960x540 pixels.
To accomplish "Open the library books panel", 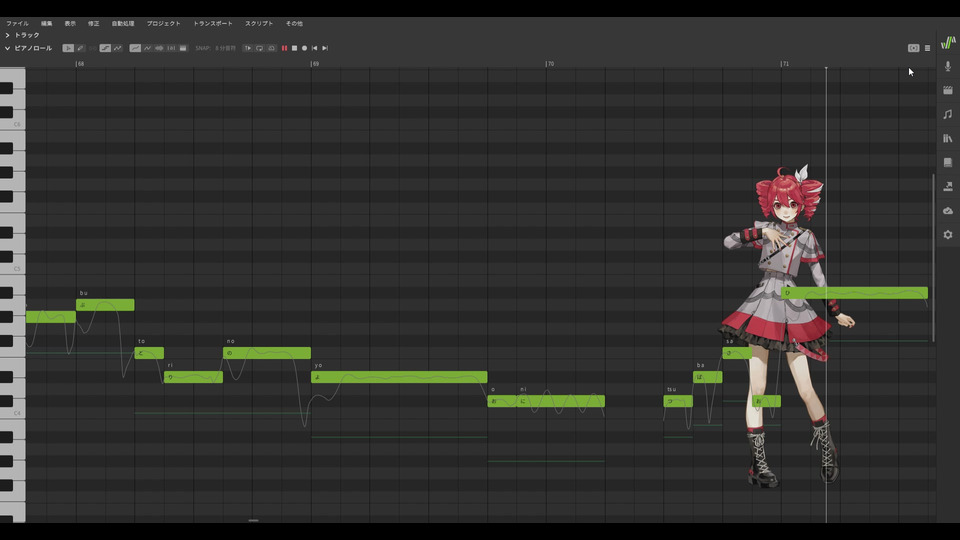I will click(x=948, y=138).
